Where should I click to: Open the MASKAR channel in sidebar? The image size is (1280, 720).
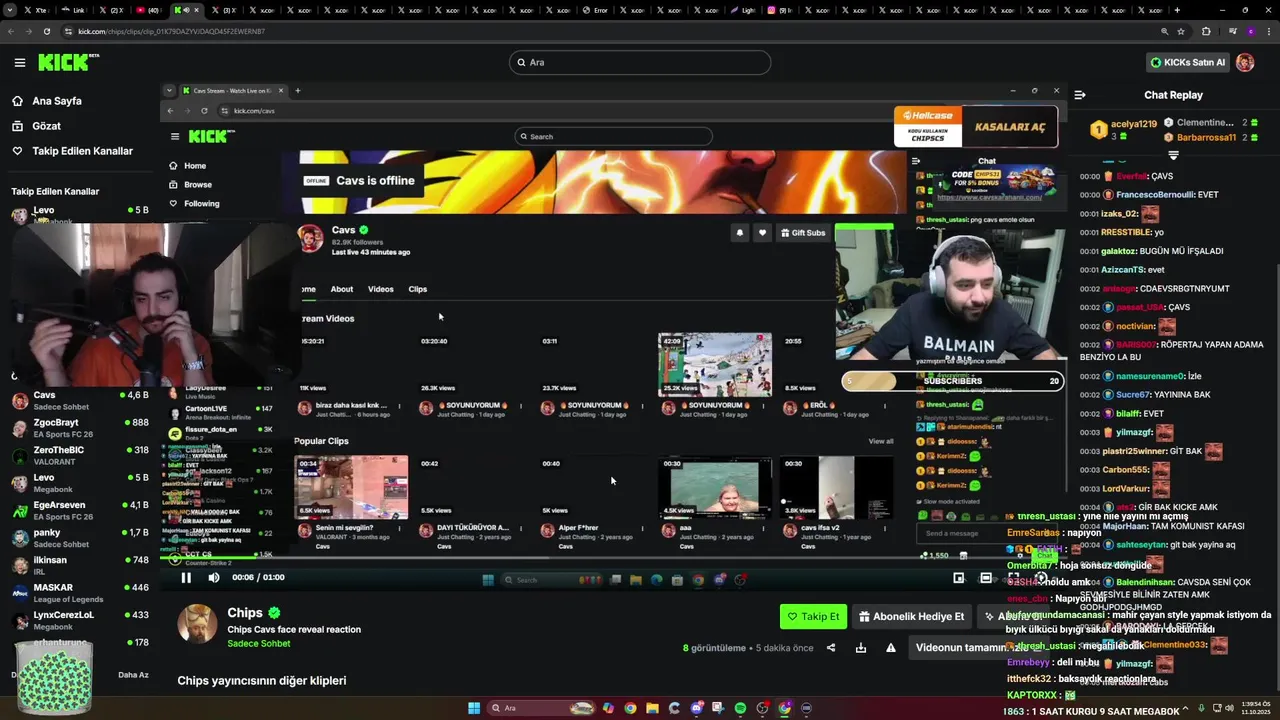pos(80,593)
